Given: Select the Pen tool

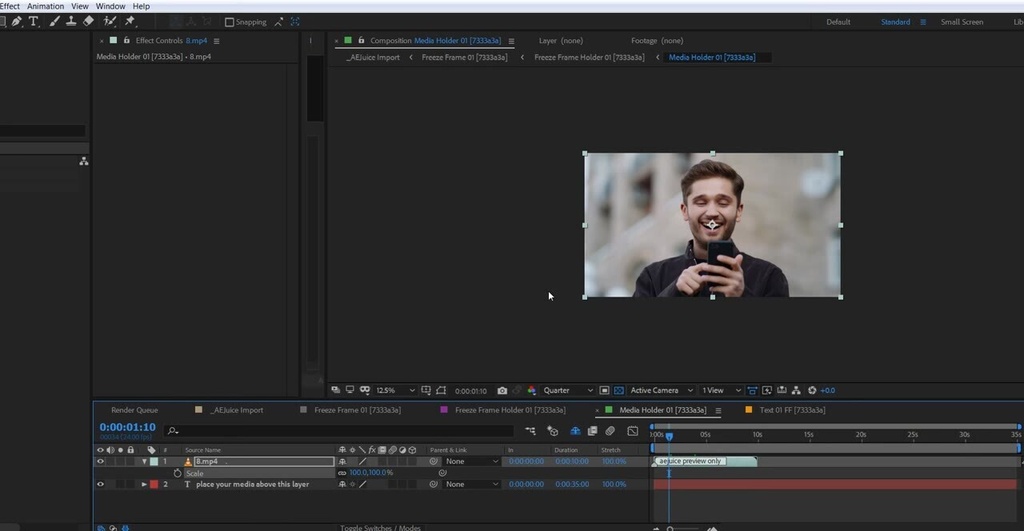Looking at the screenshot, I should (x=16, y=22).
